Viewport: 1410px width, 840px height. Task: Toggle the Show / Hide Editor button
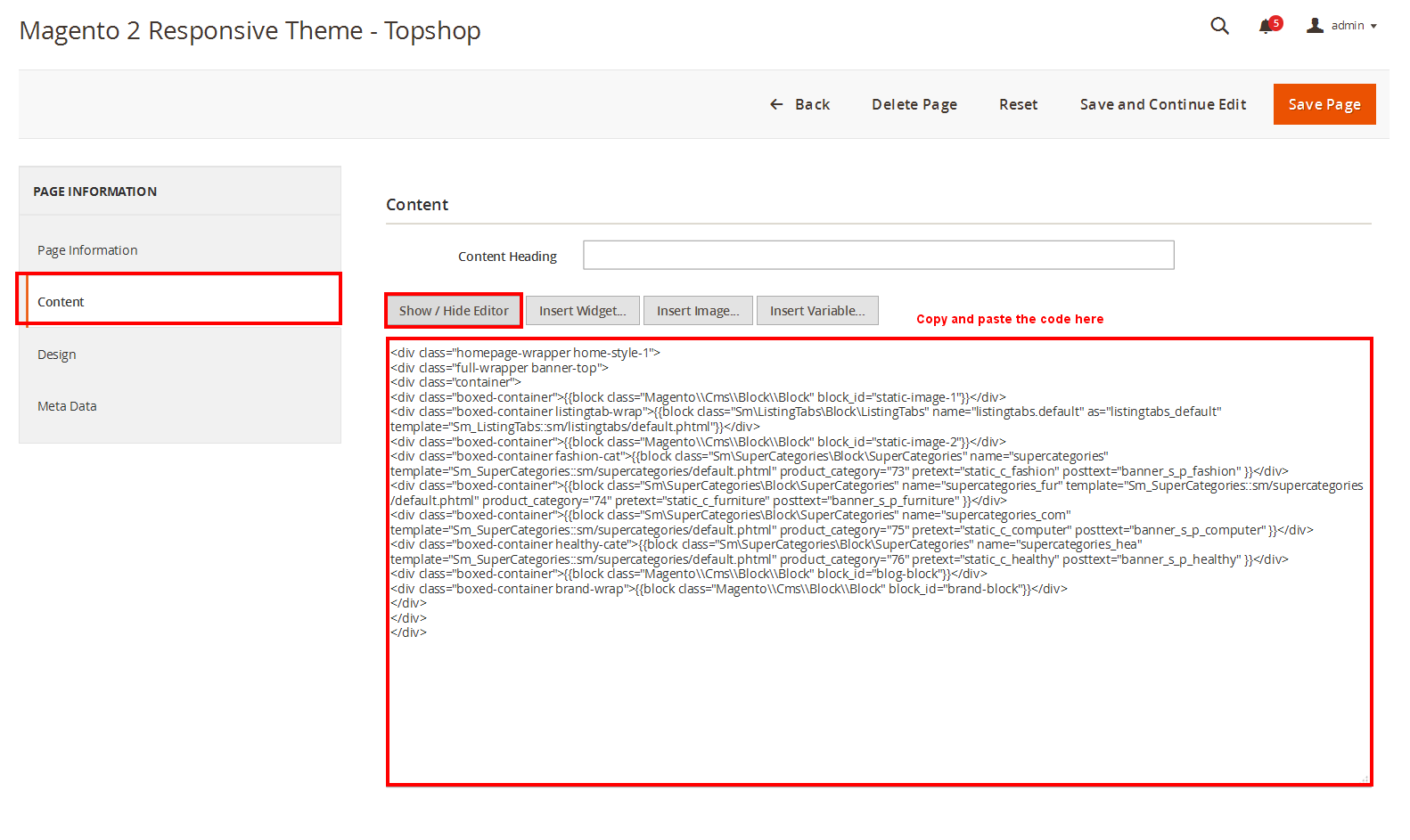tap(454, 311)
